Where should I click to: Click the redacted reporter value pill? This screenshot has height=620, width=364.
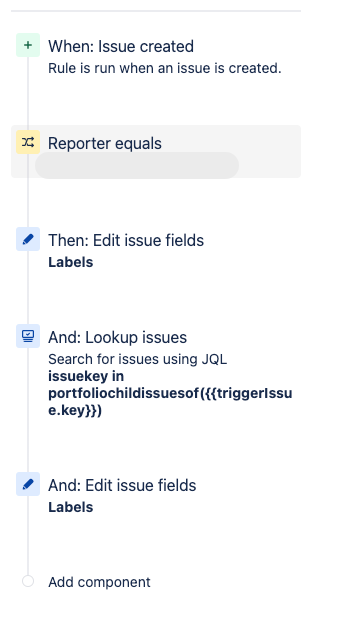[137, 165]
